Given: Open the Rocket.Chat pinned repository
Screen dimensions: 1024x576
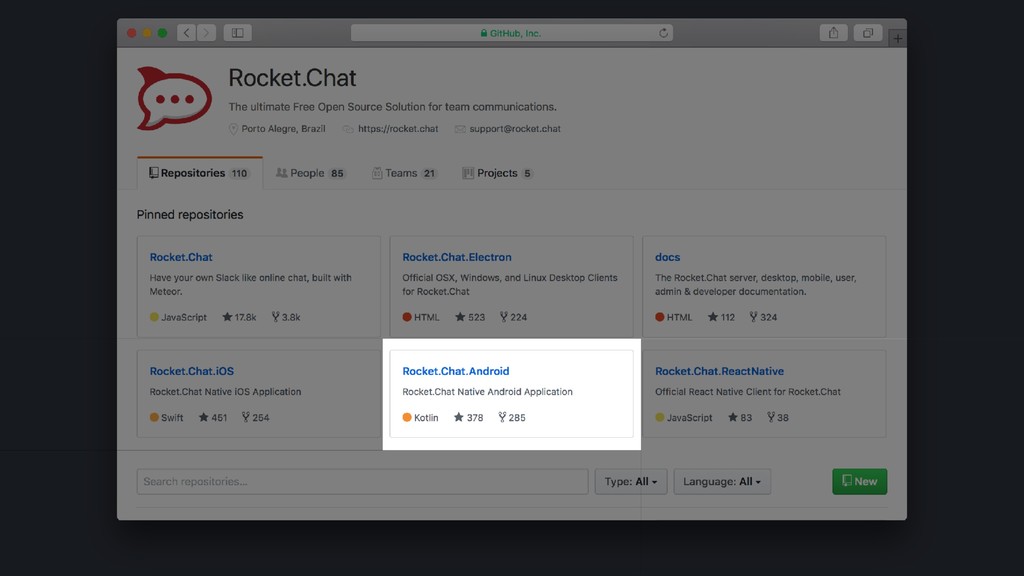Looking at the screenshot, I should (181, 257).
